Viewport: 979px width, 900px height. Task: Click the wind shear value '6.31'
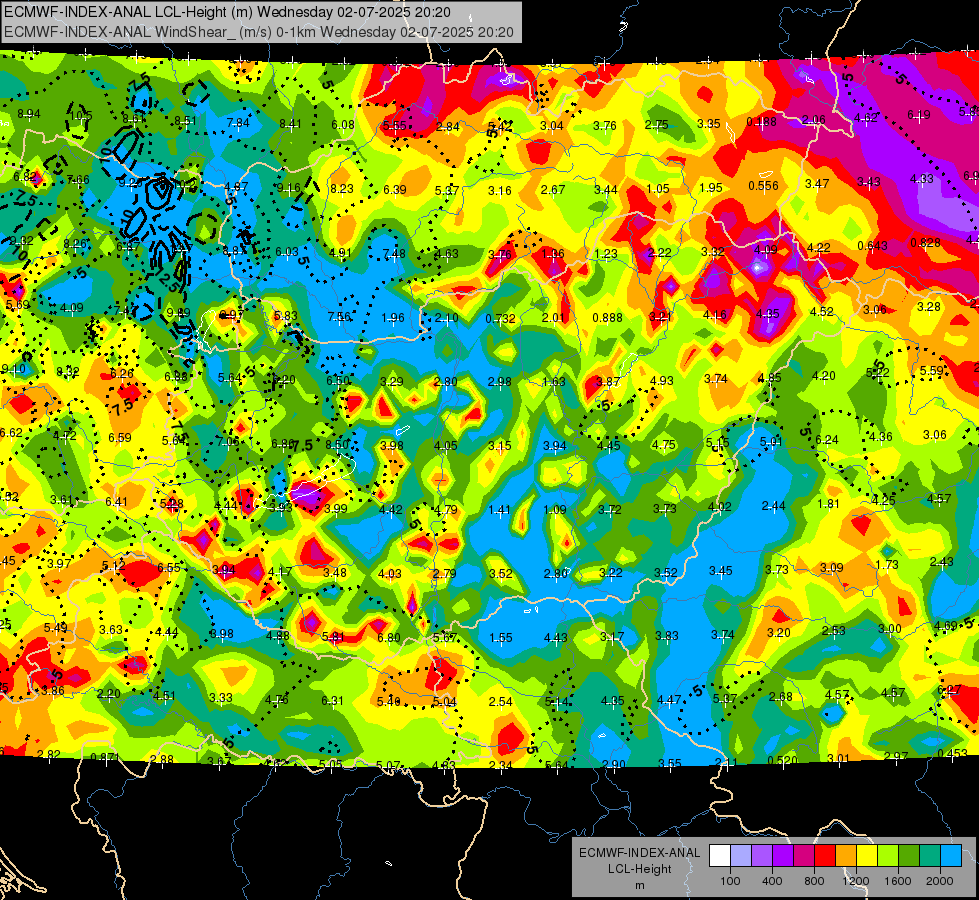point(332,701)
